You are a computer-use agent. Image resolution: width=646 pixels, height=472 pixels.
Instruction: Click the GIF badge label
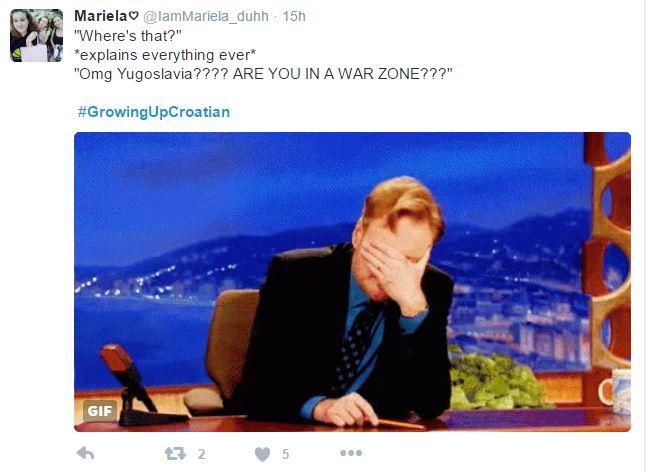pyautogui.click(x=100, y=411)
